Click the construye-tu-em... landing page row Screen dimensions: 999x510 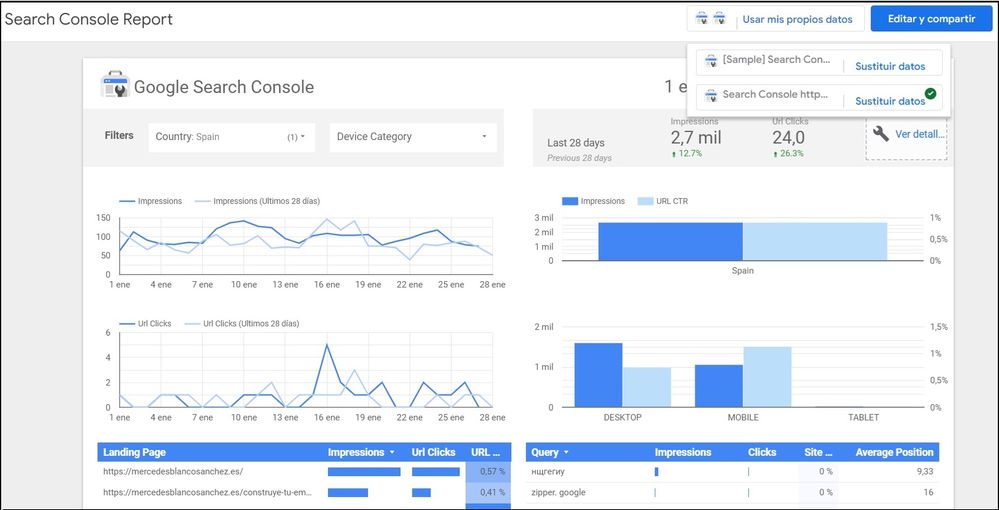208,492
